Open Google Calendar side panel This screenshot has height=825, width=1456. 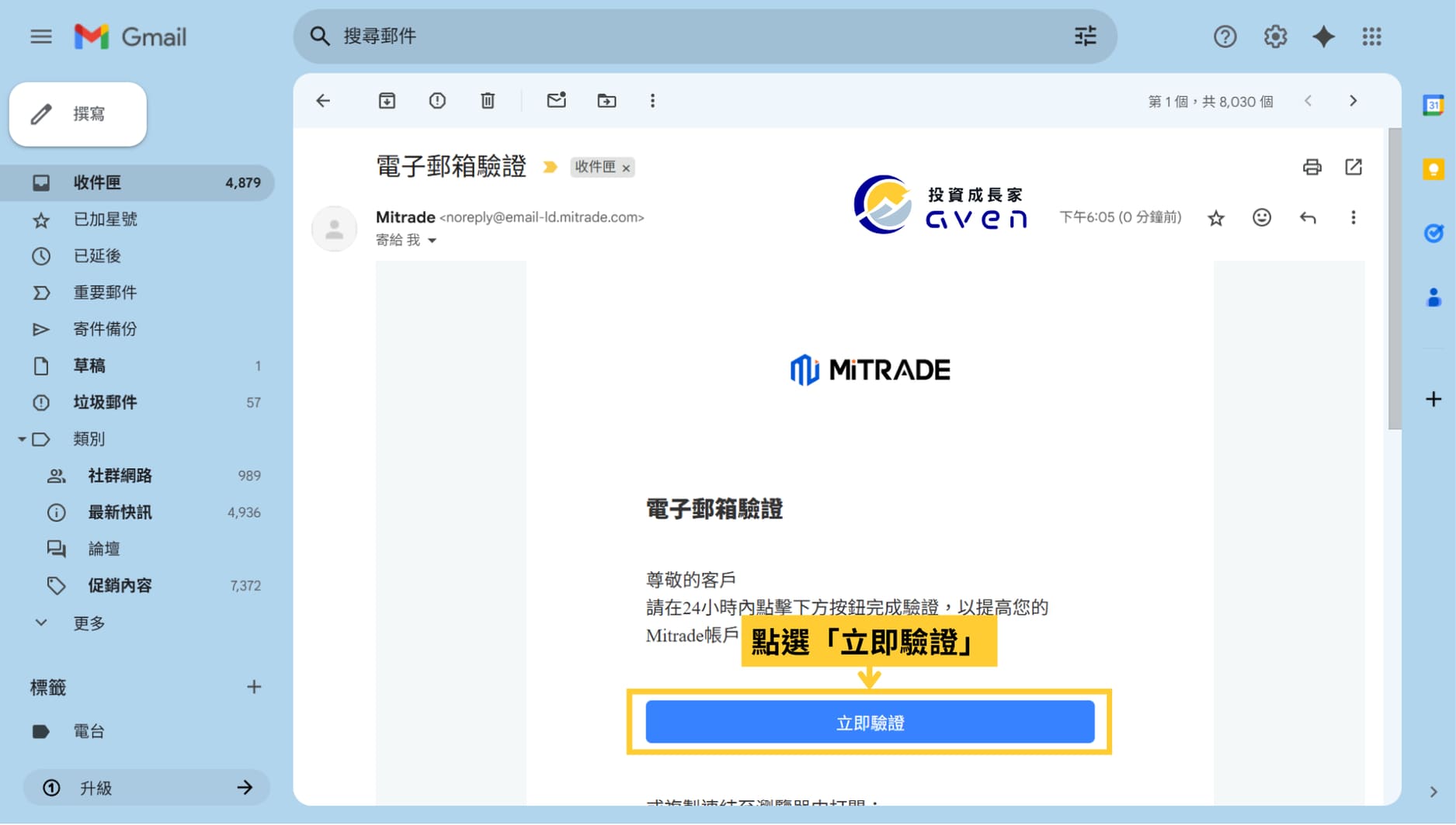click(1433, 105)
